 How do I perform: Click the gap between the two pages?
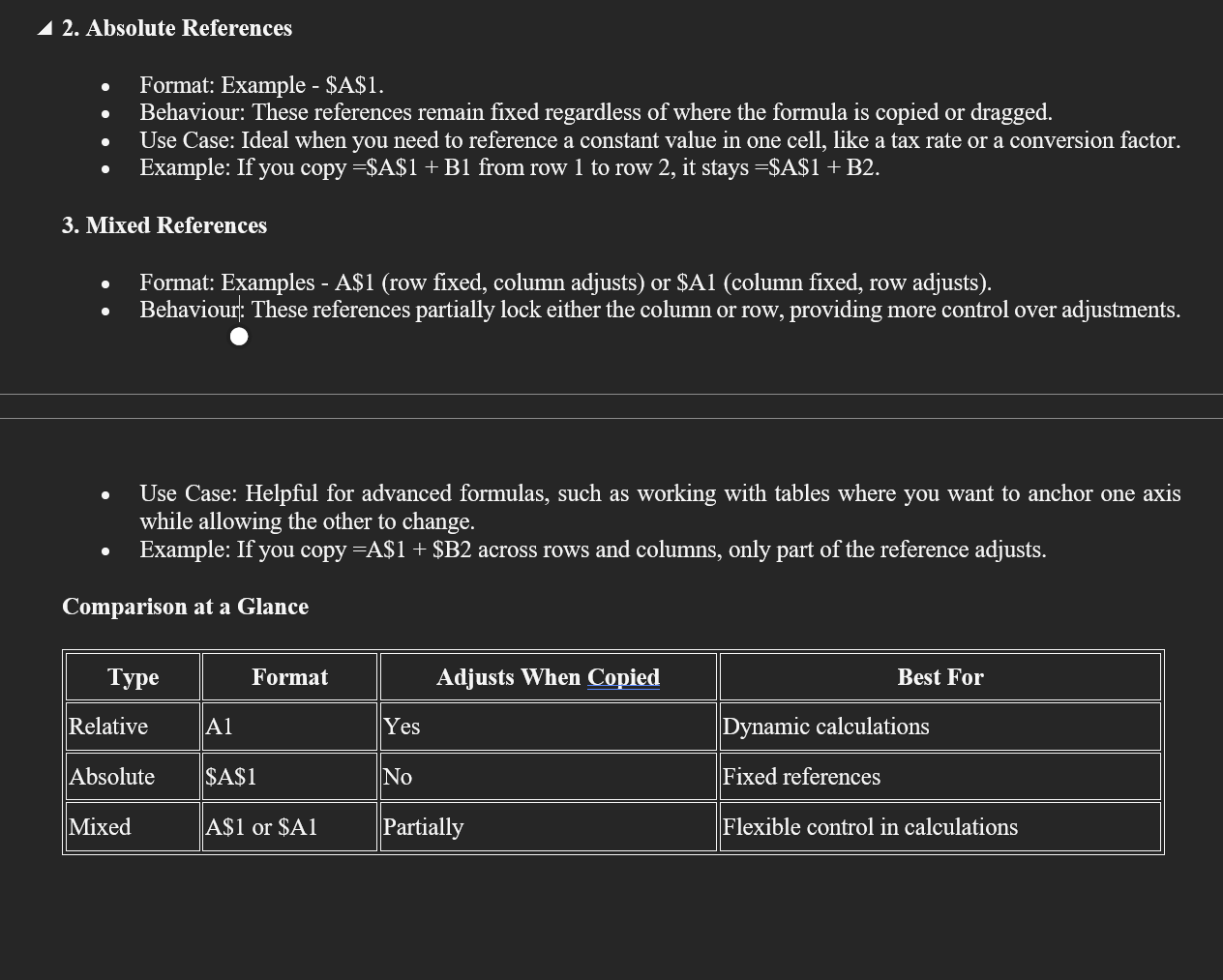point(611,406)
